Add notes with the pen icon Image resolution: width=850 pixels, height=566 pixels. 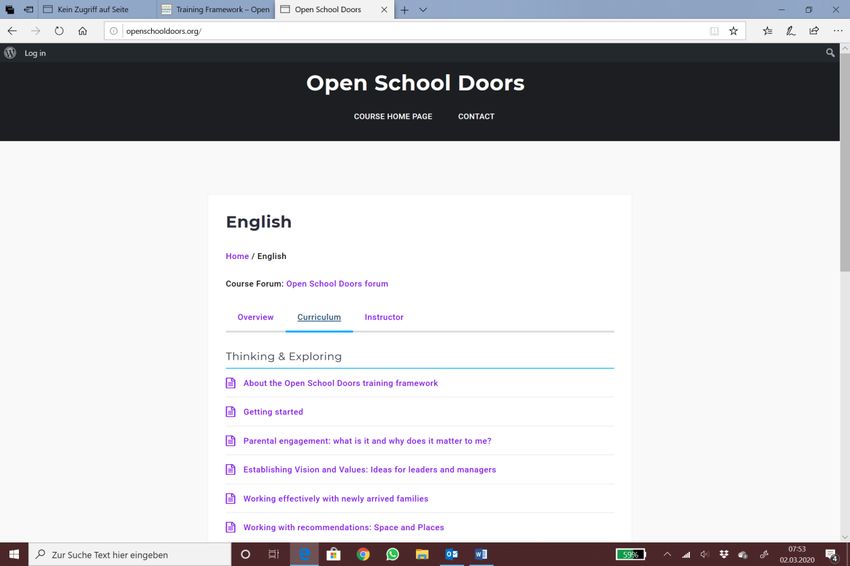click(791, 31)
